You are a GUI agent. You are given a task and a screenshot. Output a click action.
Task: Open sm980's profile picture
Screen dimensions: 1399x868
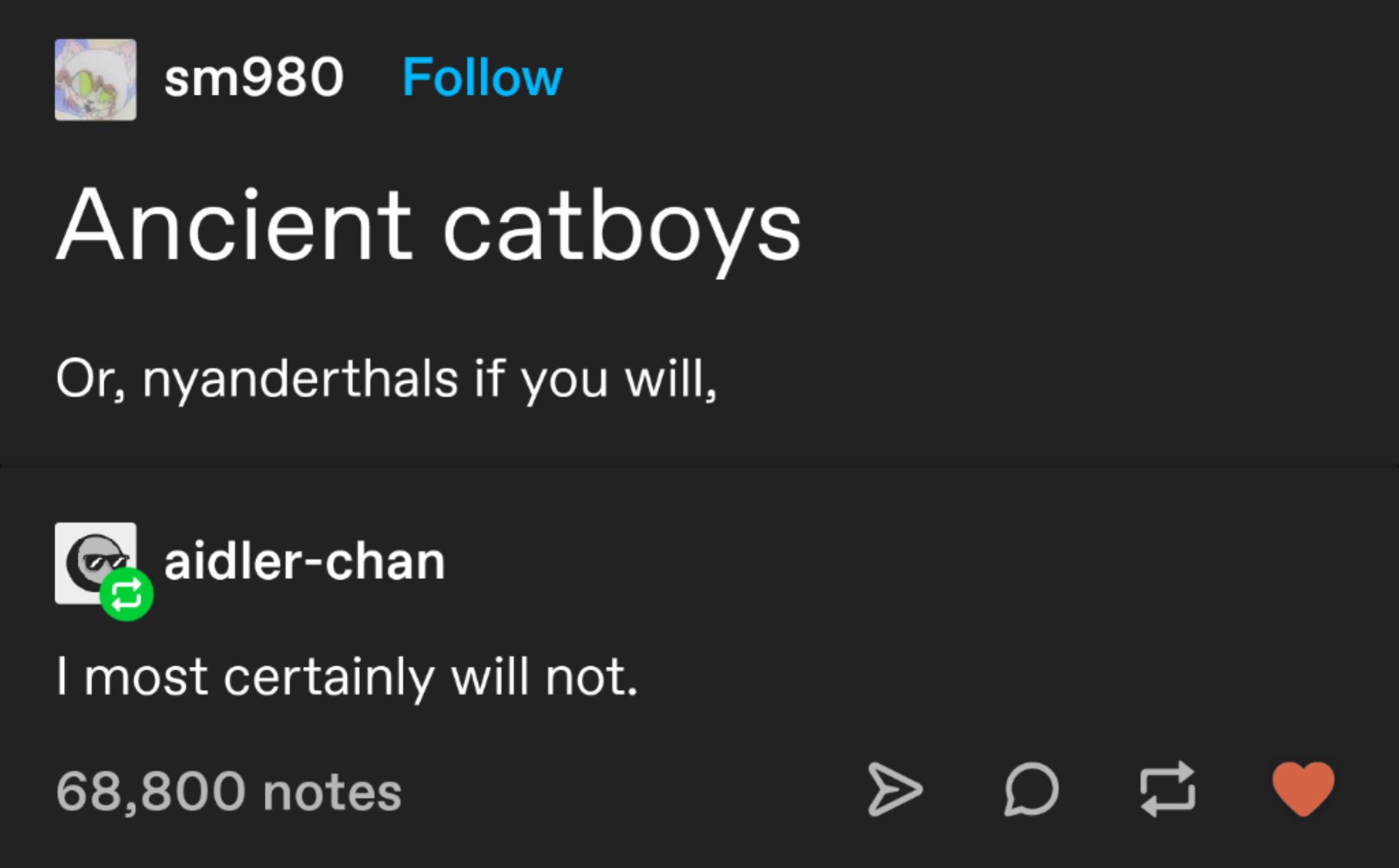click(x=96, y=80)
